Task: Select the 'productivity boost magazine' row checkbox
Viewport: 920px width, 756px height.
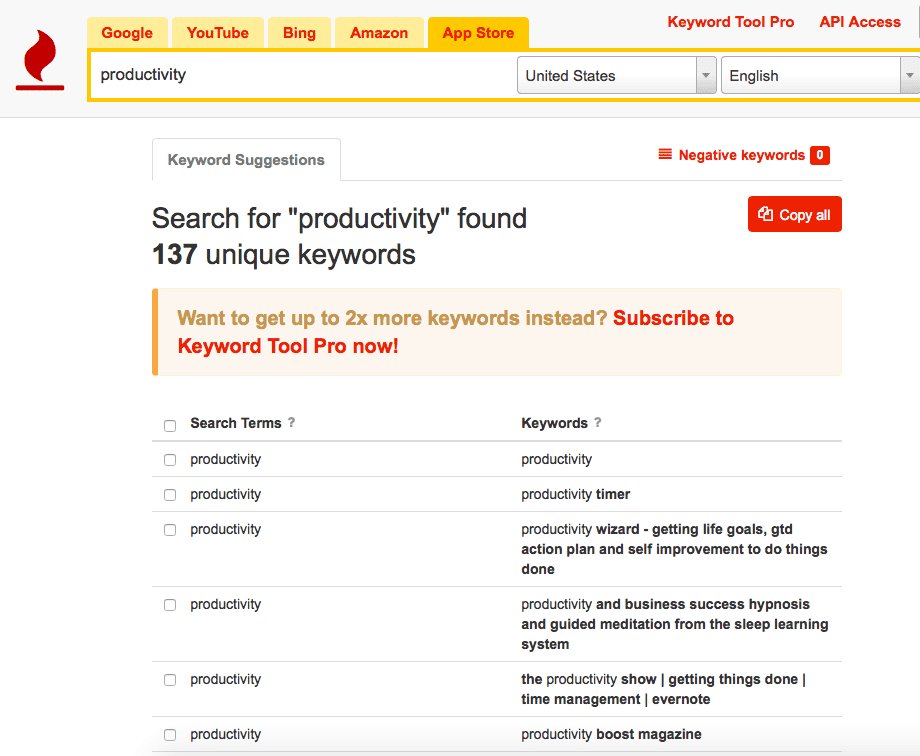Action: tap(170, 735)
